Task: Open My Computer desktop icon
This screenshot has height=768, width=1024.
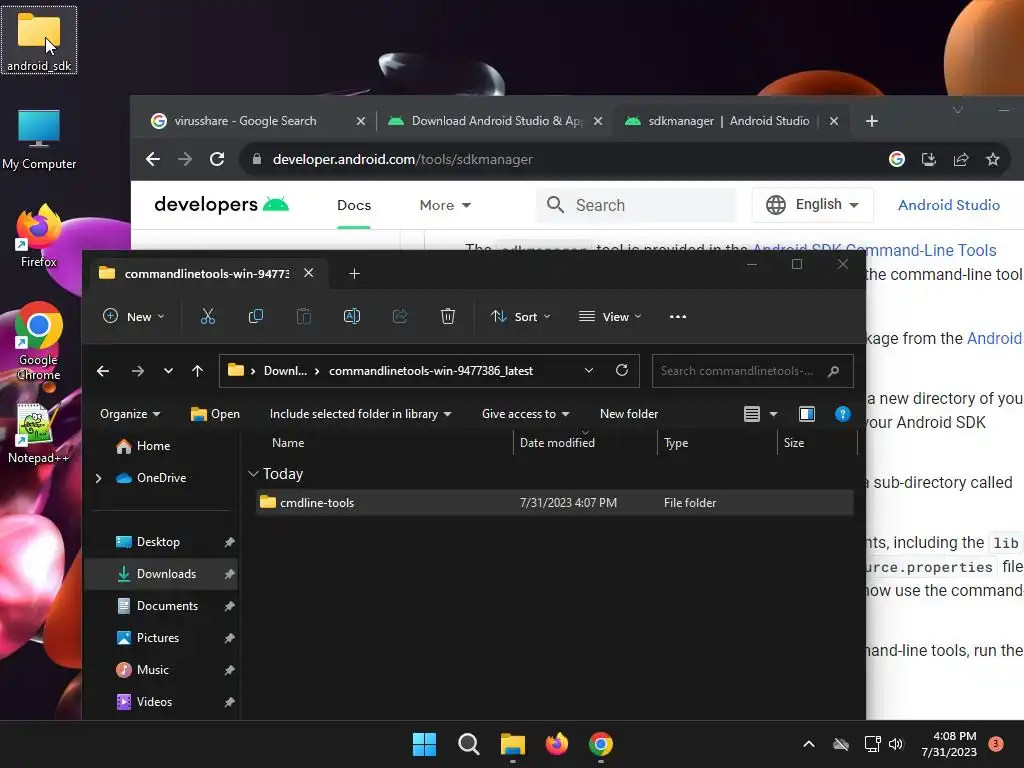Action: [39, 139]
